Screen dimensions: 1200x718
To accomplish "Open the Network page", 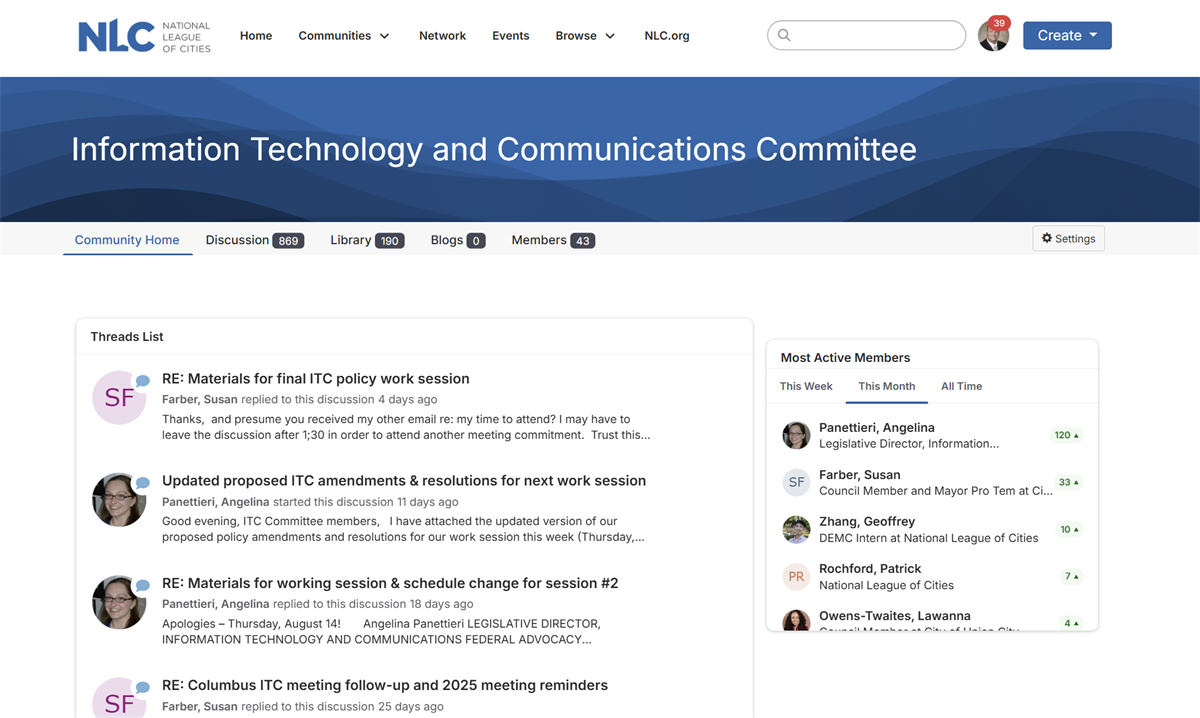I will 442,36.
